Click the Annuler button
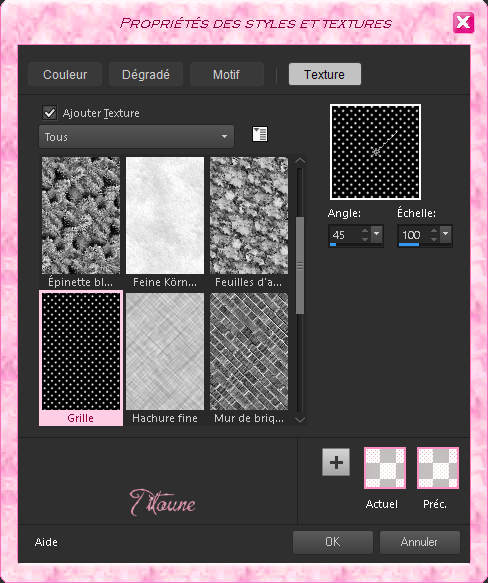 pos(420,542)
